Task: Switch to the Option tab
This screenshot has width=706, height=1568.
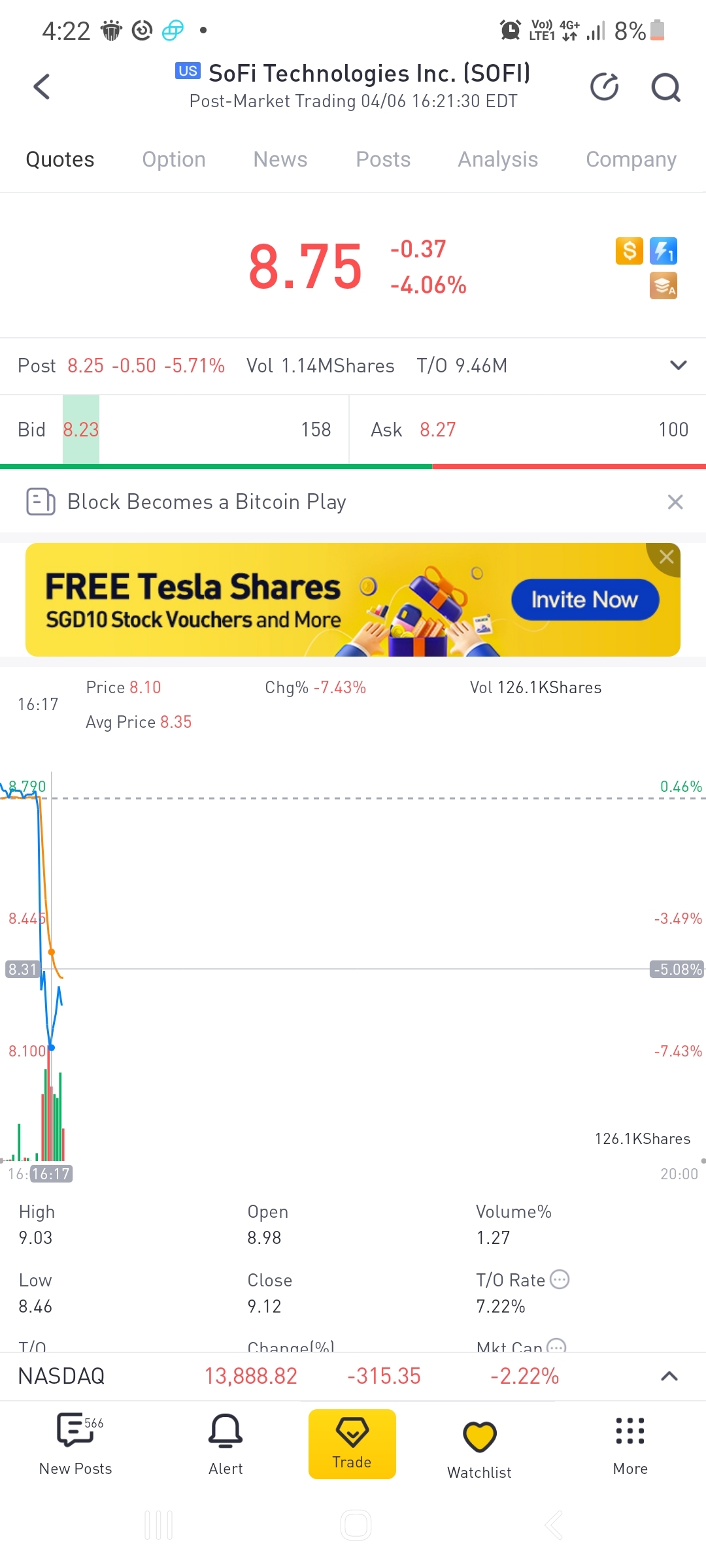Action: point(174,159)
